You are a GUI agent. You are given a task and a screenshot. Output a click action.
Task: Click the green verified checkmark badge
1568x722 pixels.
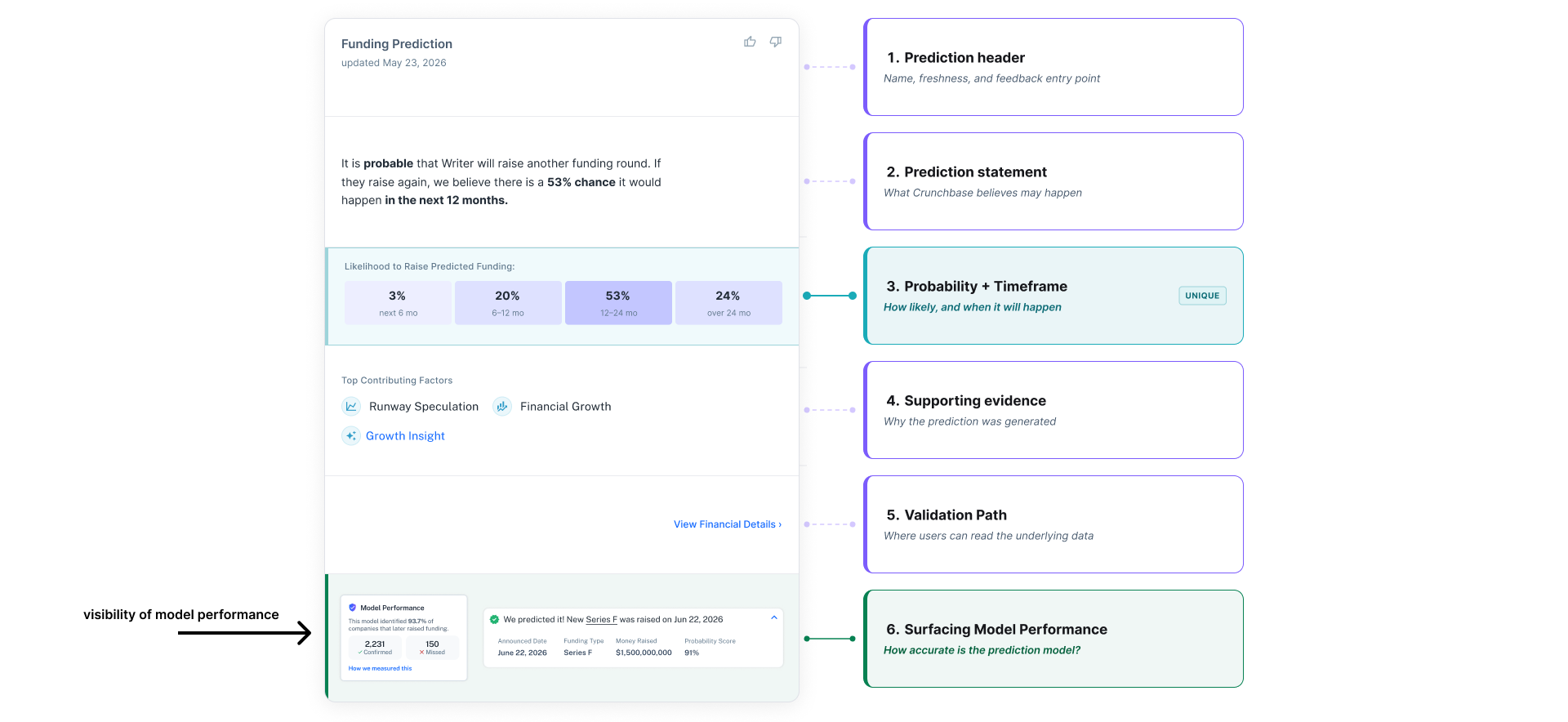click(494, 619)
